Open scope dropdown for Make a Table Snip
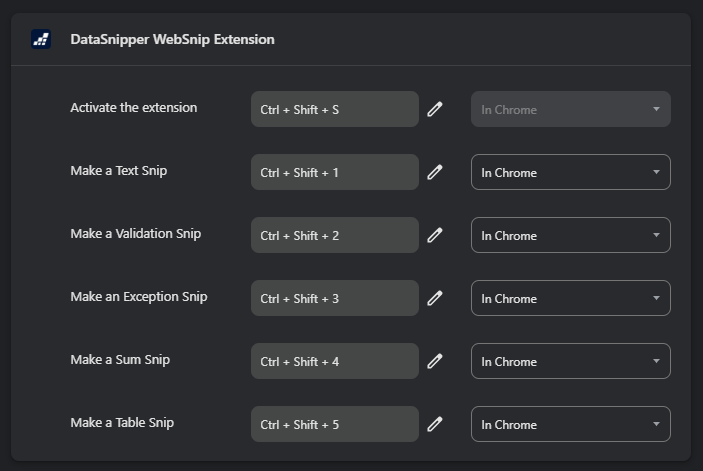 [570, 425]
